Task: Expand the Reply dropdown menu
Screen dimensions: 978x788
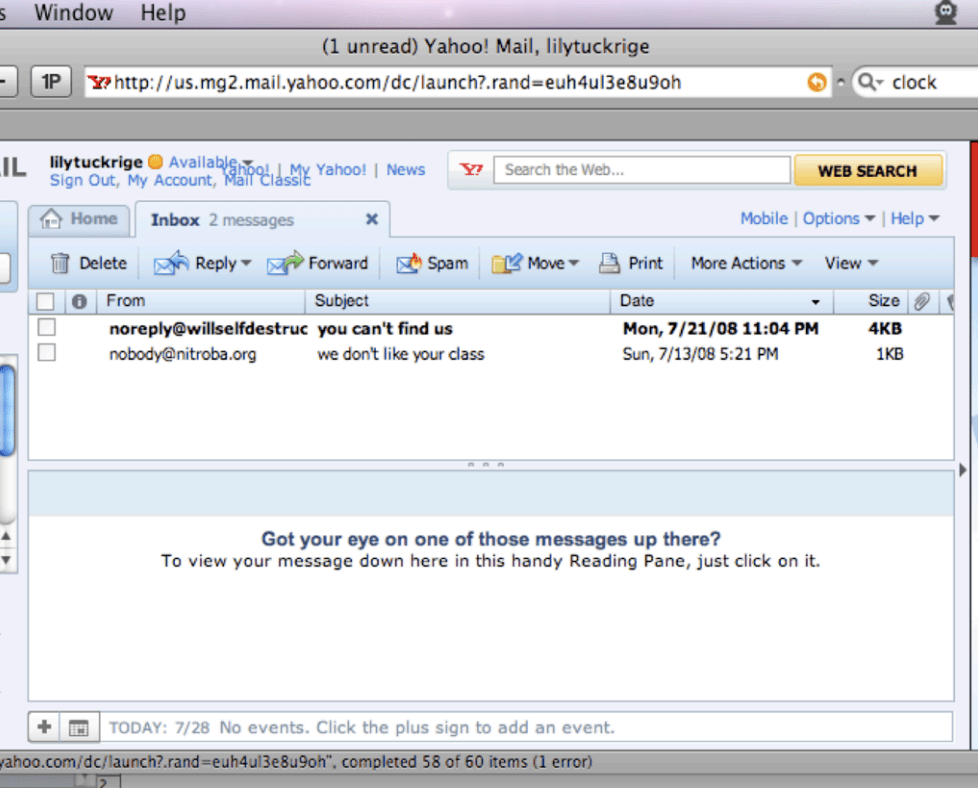Action: pyautogui.click(x=244, y=264)
